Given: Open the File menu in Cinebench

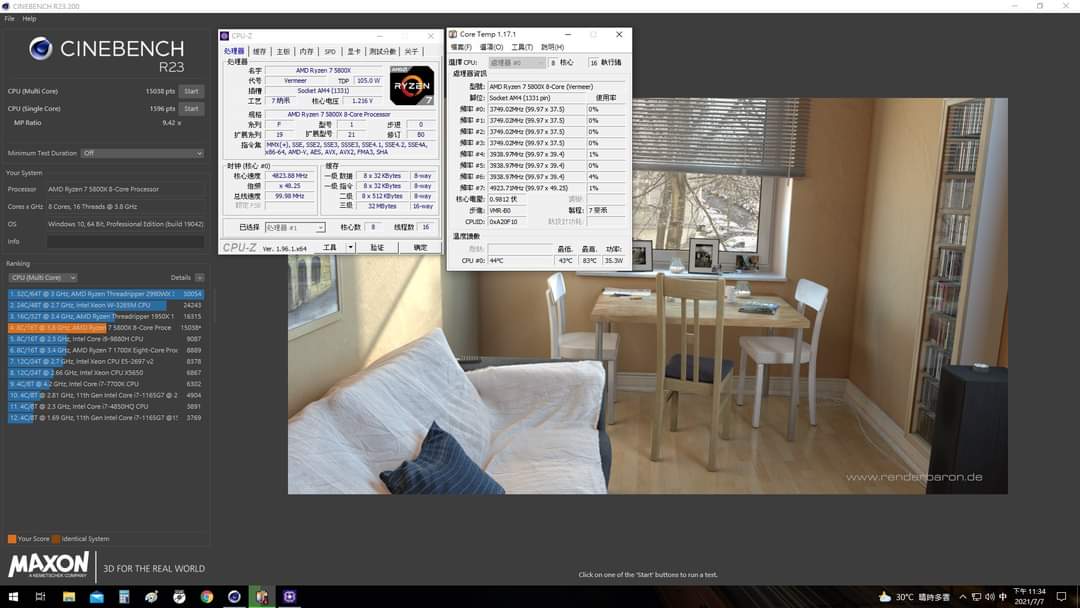Looking at the screenshot, I should coord(10,19).
